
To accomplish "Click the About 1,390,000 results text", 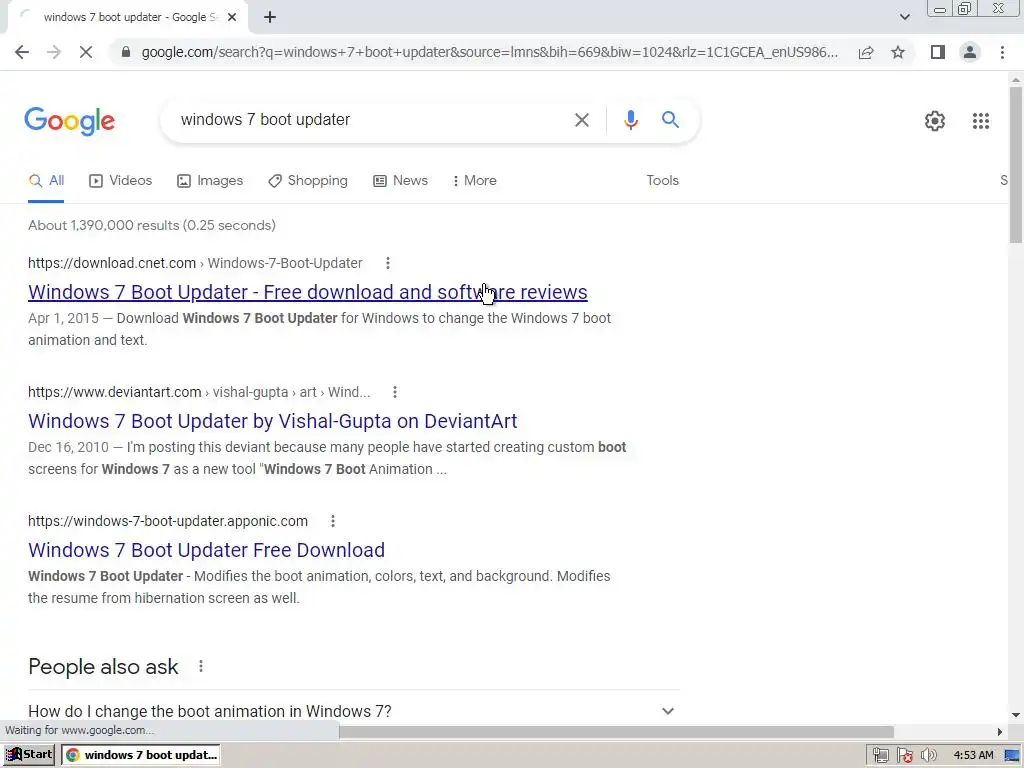I will coord(152,225).
